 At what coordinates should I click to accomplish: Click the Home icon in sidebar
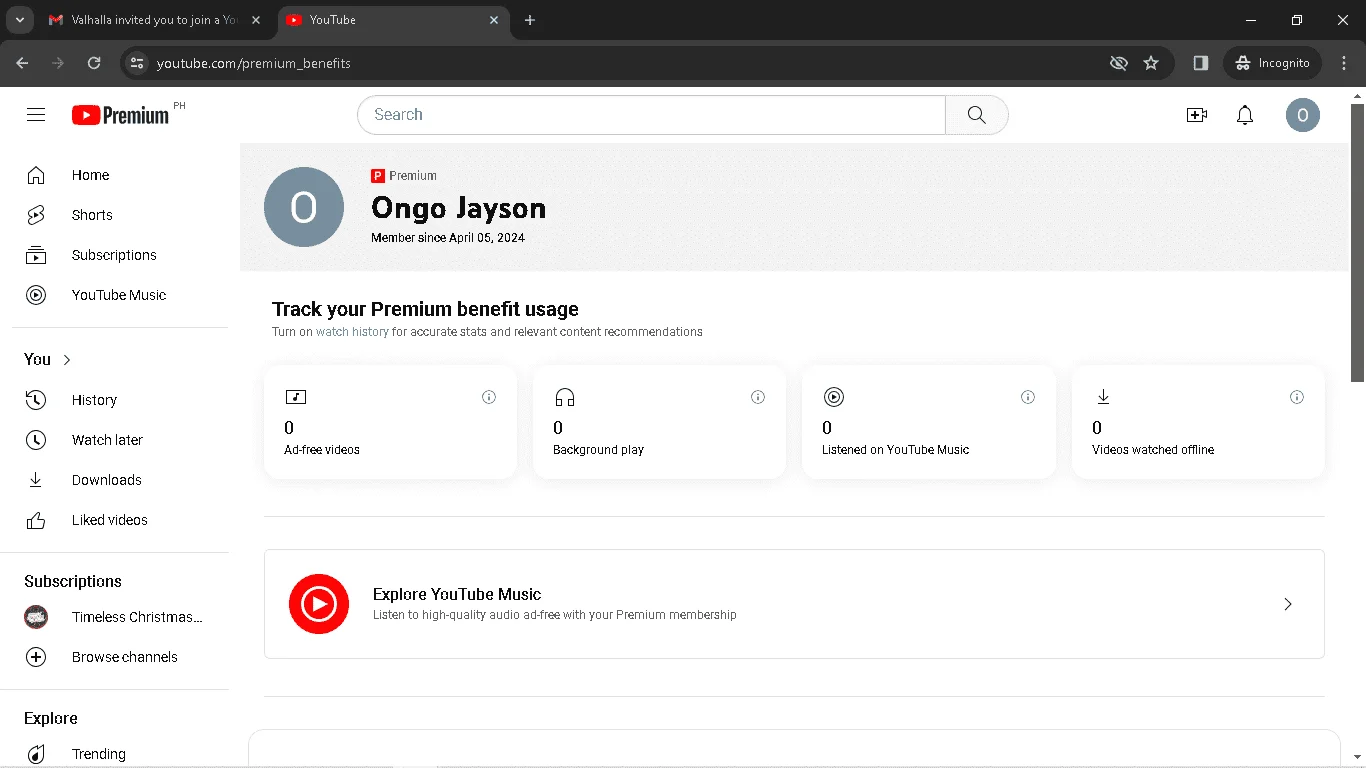pos(36,175)
